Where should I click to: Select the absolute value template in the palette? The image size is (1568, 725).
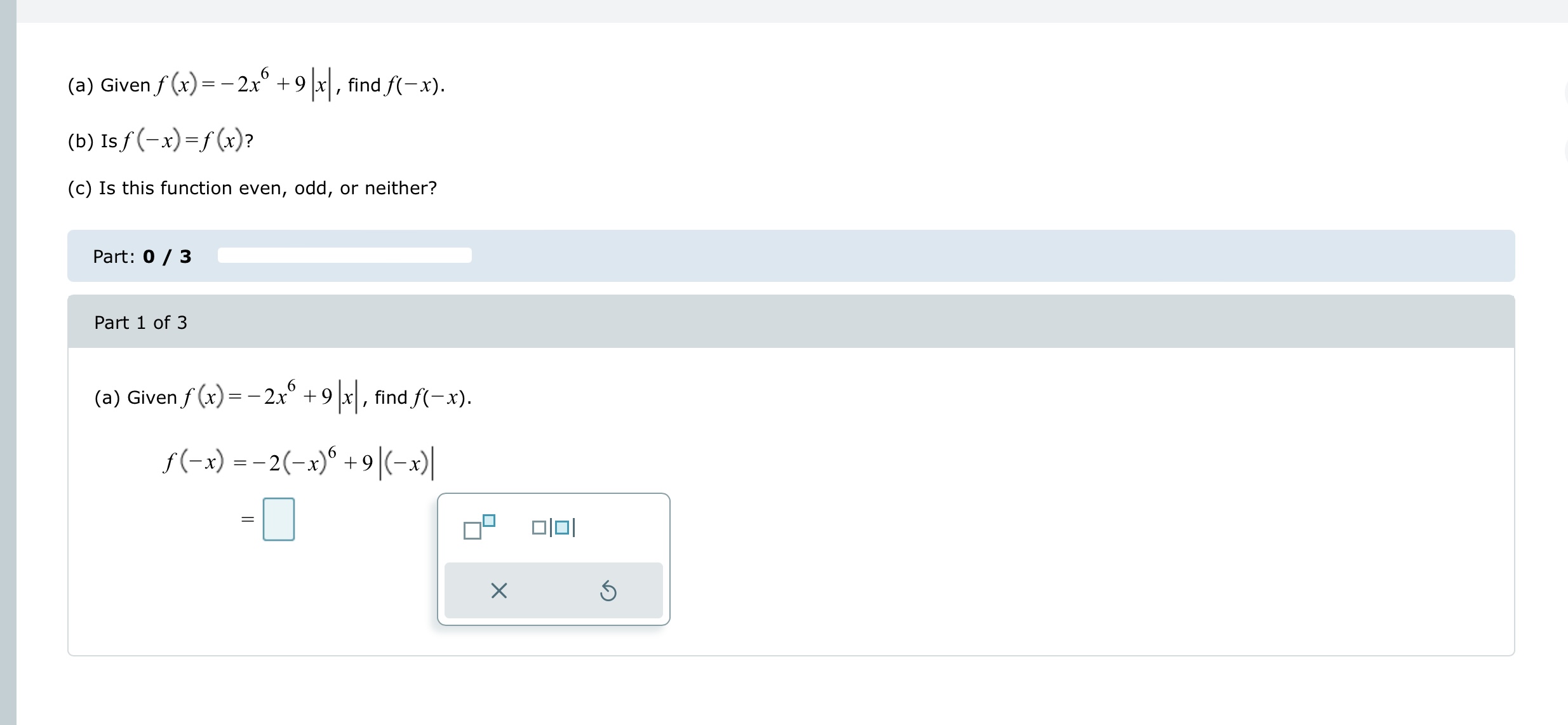(553, 527)
